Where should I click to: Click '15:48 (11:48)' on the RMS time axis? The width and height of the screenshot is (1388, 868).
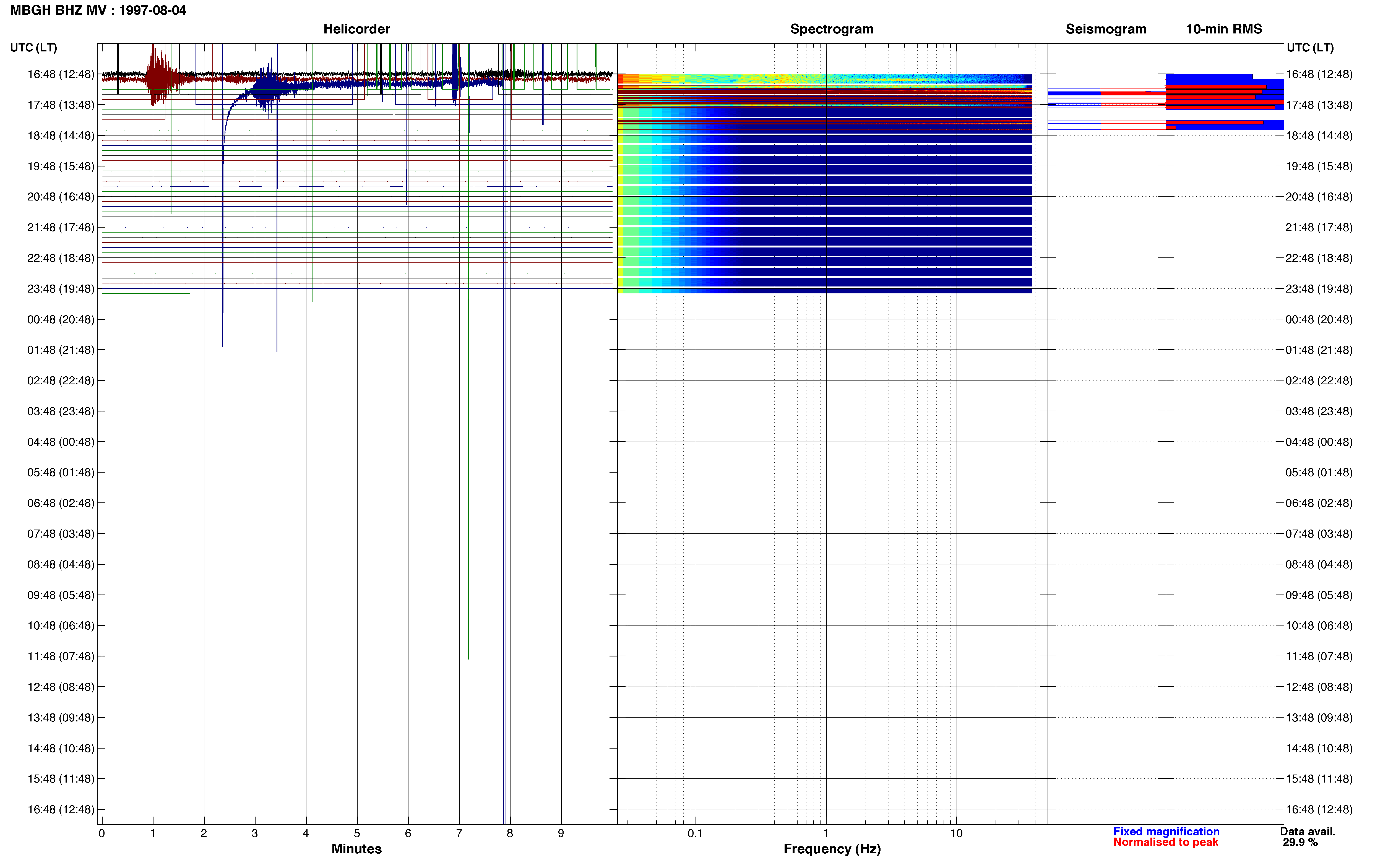[1319, 779]
